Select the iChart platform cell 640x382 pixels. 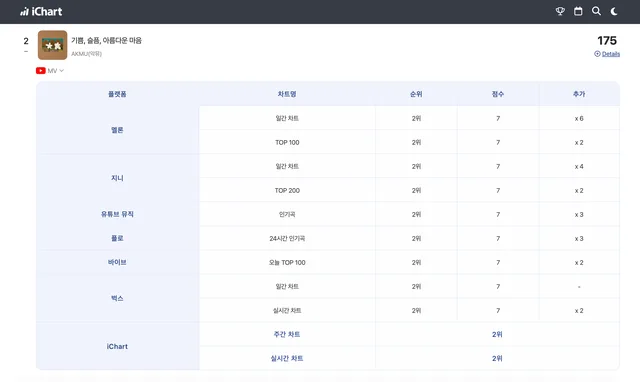pos(117,346)
